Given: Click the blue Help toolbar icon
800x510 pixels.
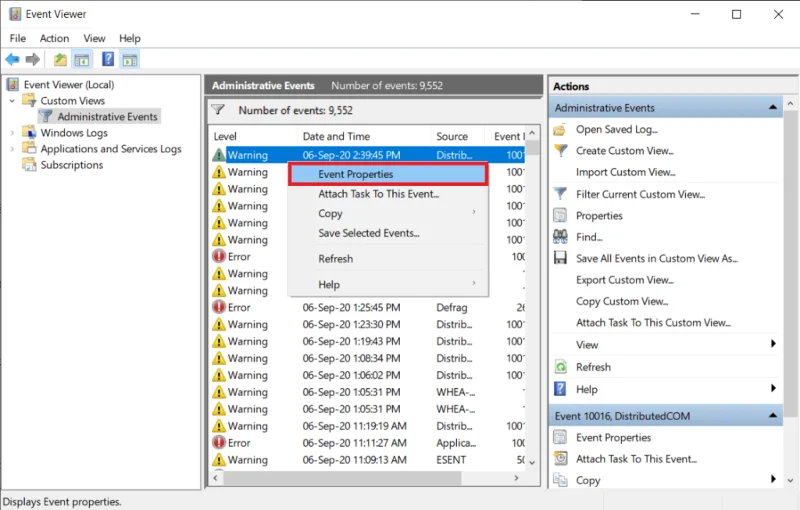Looking at the screenshot, I should (x=108, y=59).
